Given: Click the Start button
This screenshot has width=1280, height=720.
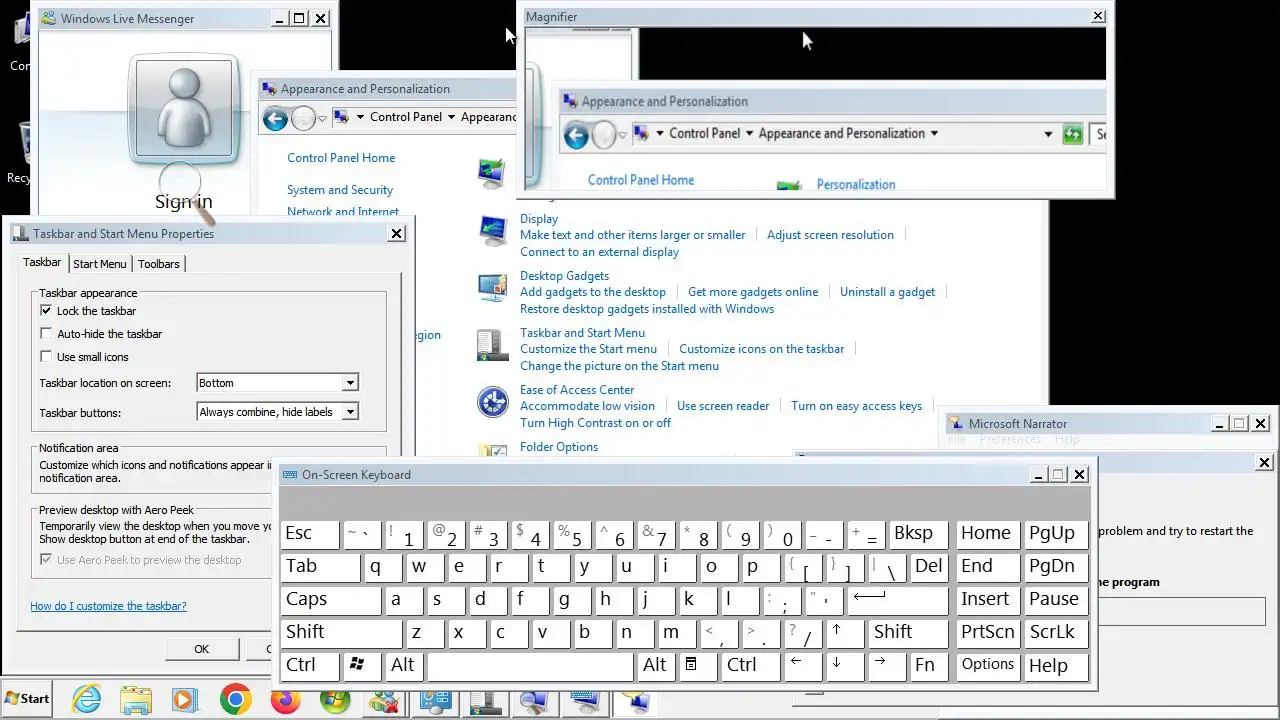Looking at the screenshot, I should 27,699.
